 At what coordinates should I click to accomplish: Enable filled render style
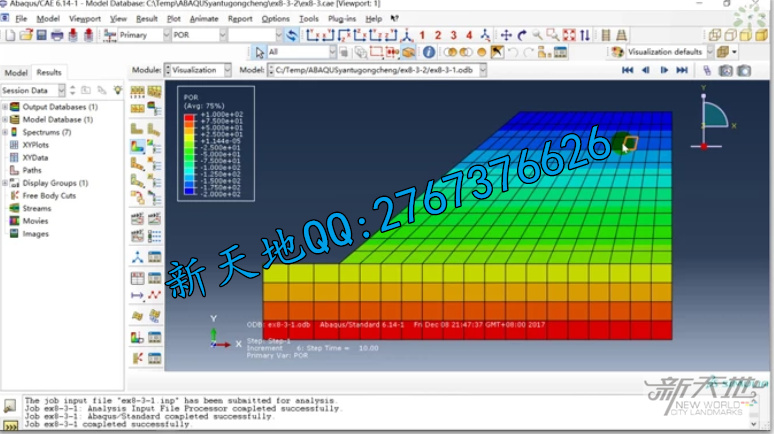tap(746, 35)
